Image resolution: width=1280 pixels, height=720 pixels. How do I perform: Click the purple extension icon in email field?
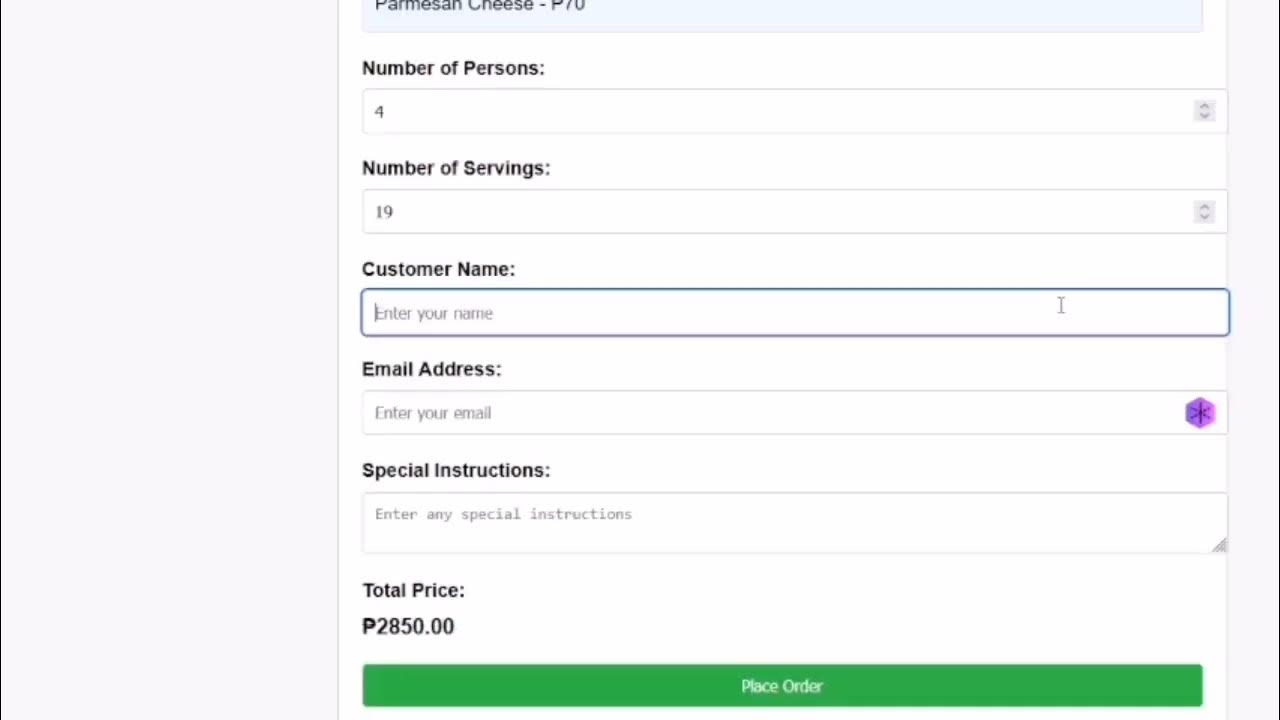point(1199,413)
